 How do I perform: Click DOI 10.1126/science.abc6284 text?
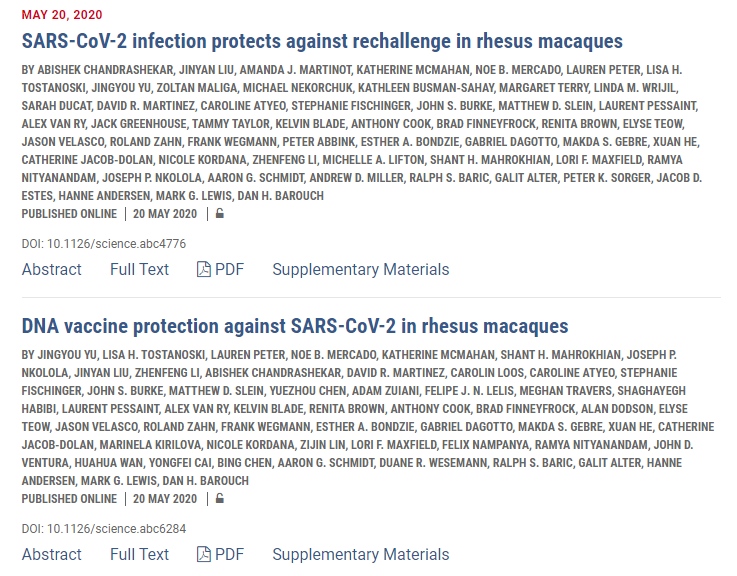104,528
